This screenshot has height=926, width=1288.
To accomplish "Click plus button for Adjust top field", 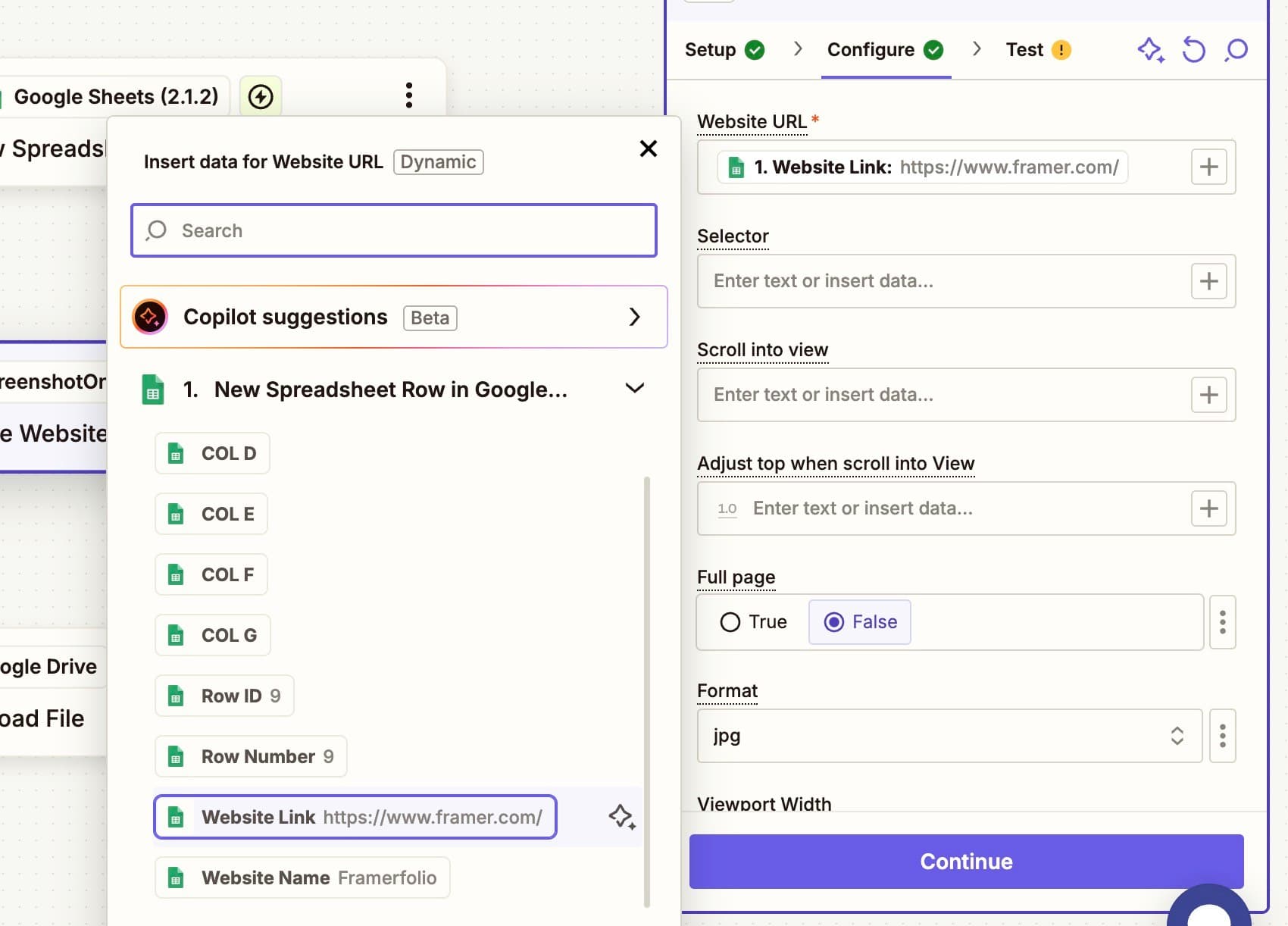I will [x=1209, y=508].
